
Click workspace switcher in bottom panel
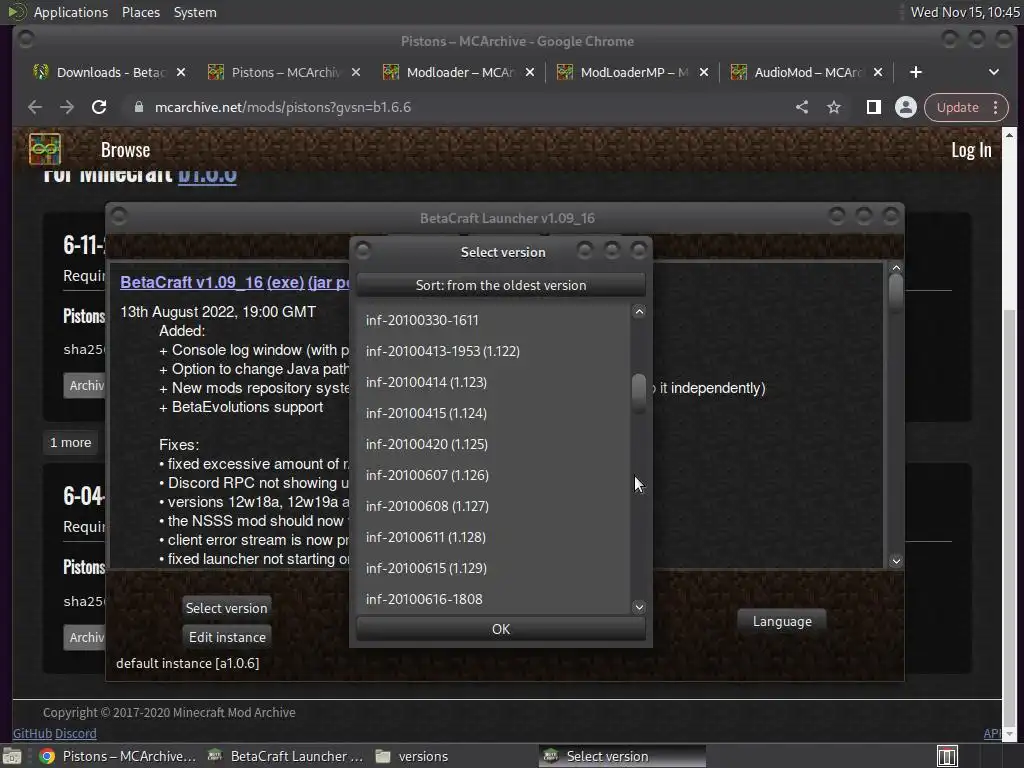[947, 756]
